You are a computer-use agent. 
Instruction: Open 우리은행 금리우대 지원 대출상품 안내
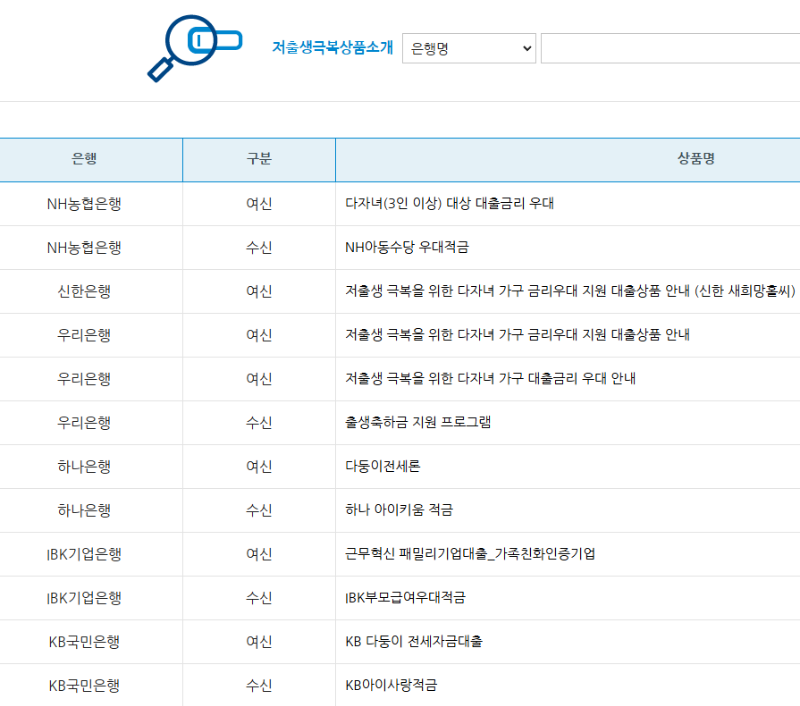click(x=520, y=335)
